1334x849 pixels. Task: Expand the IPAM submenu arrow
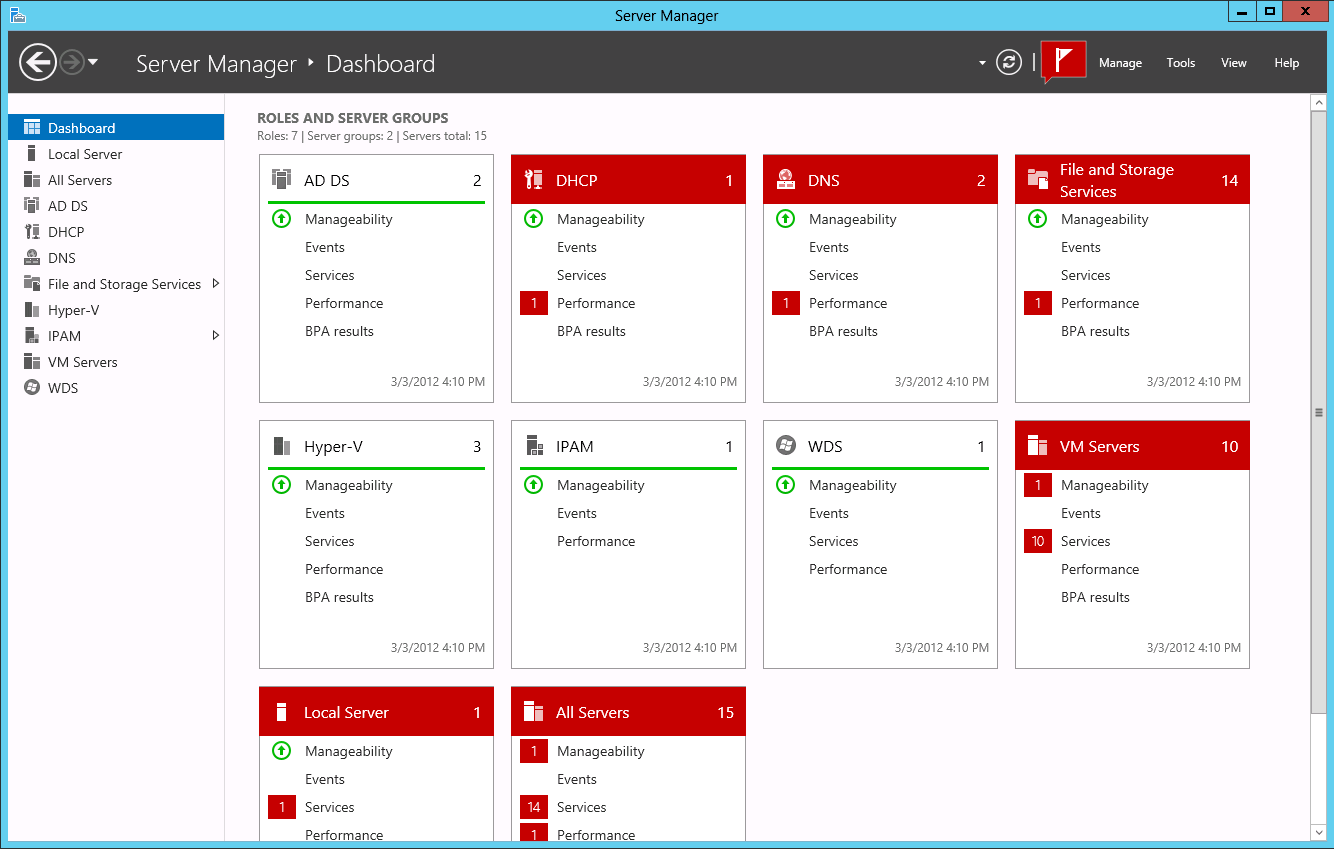[215, 336]
